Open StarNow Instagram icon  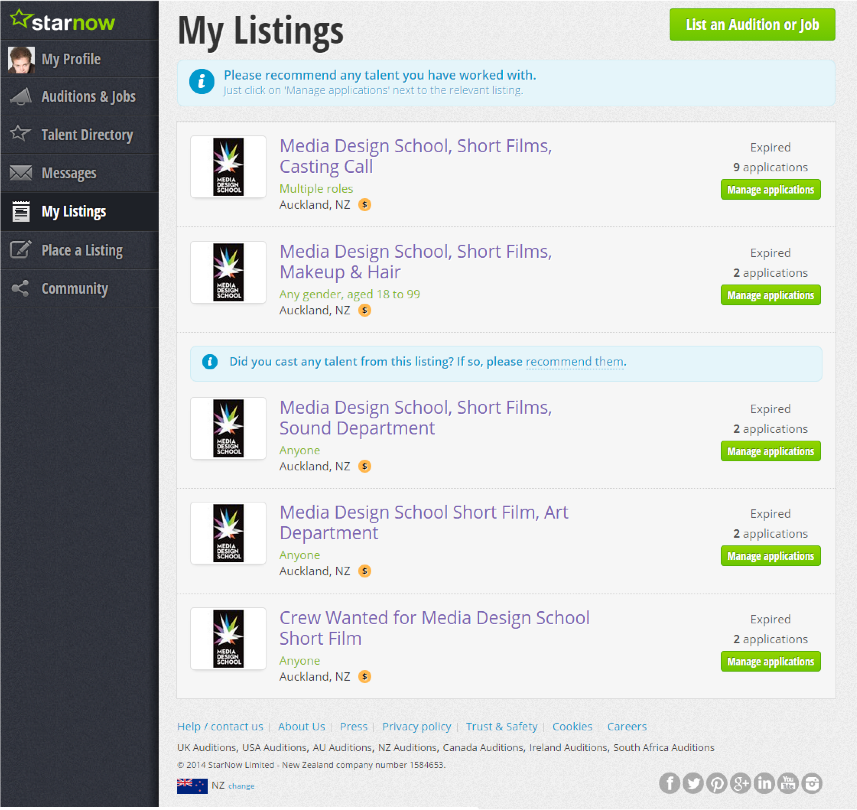812,783
